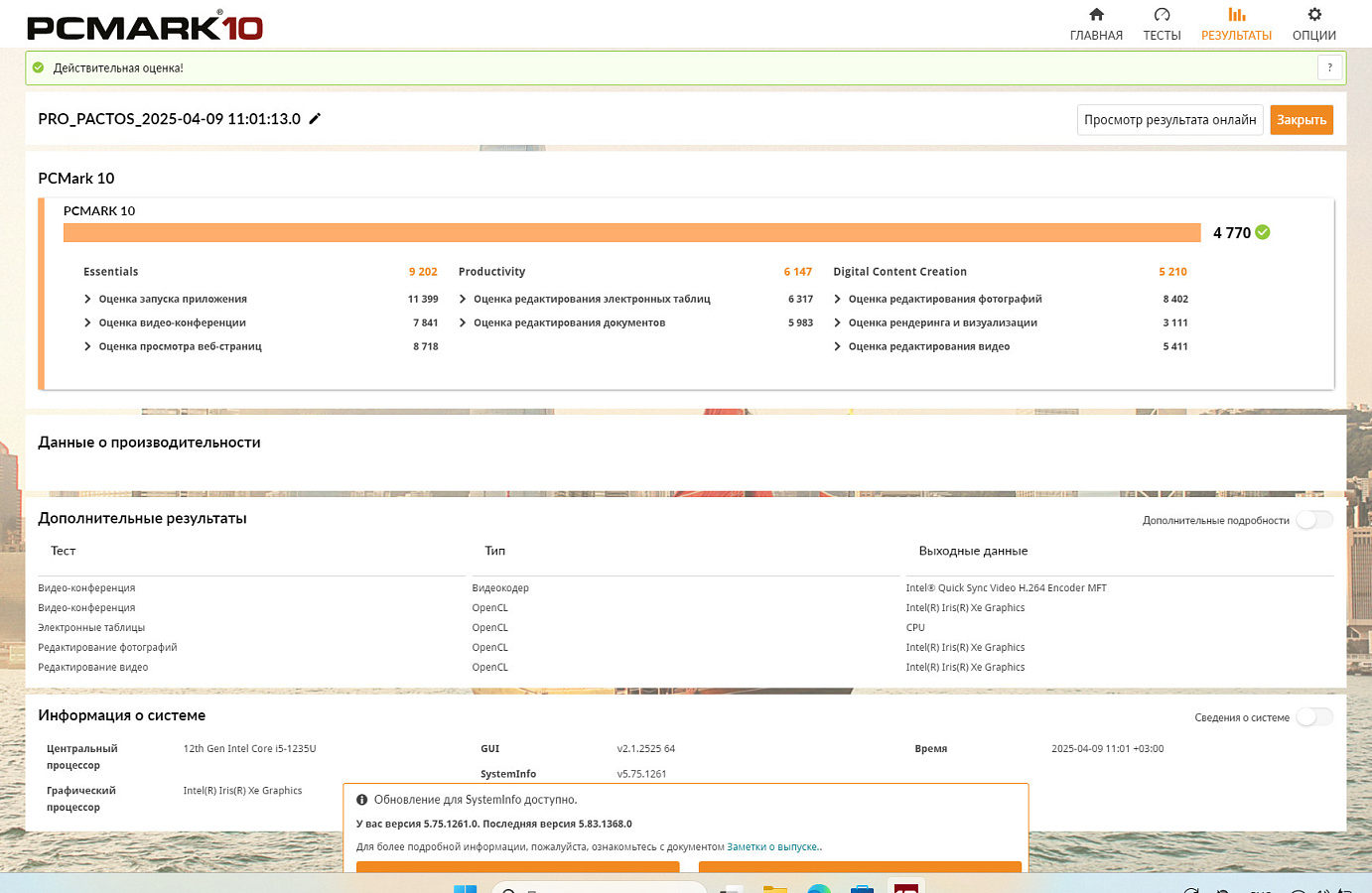Click the orange PCMARK 10 score bar
Screen dimensions: 1372x893
coord(631,232)
